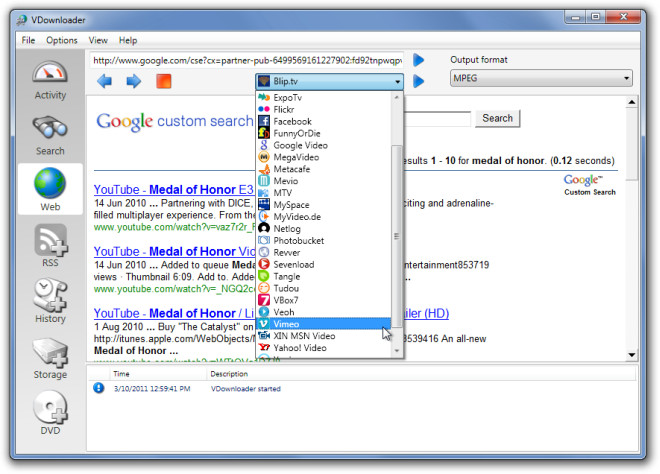Click the Google custom search text box
660x474 pixels.
click(437, 119)
